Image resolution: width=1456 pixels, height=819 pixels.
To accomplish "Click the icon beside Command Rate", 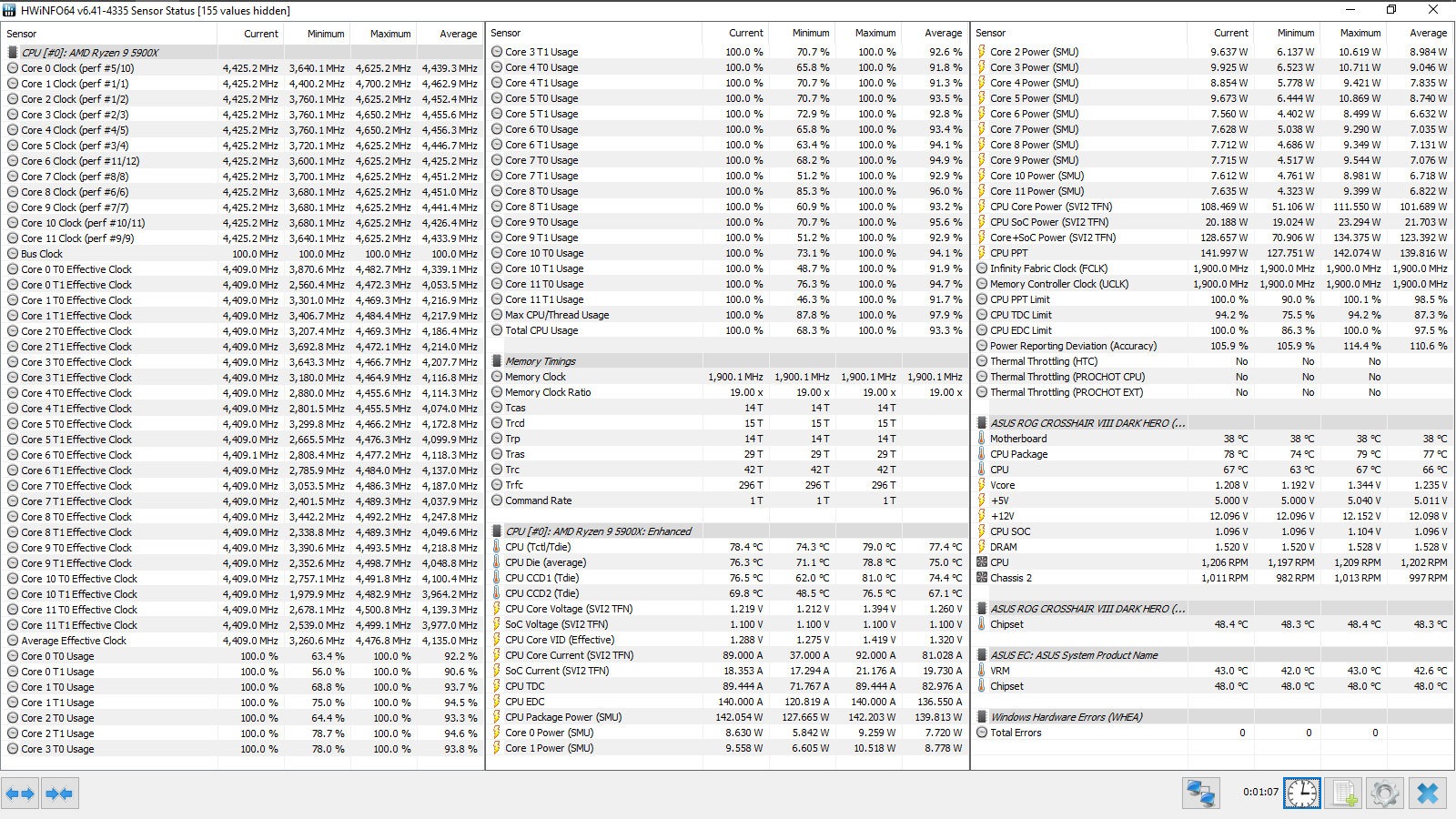I will 497,500.
